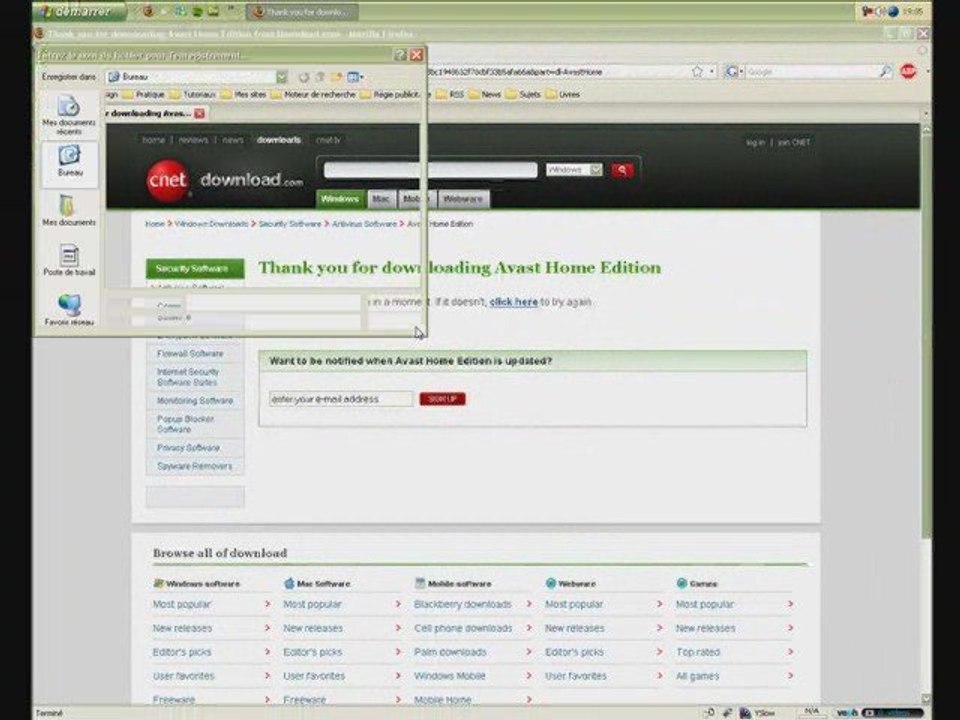Open the Pratique bookmarks folder
960x720 pixels.
coord(144,94)
